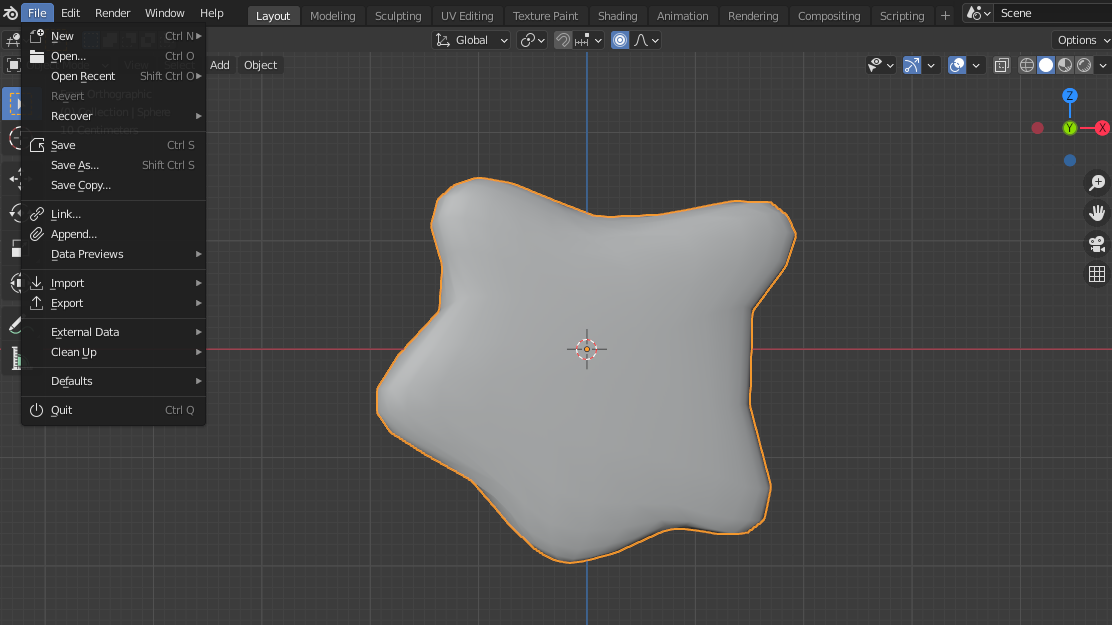Choose Save As from File menu
The height and width of the screenshot is (625, 1112).
(x=113, y=165)
